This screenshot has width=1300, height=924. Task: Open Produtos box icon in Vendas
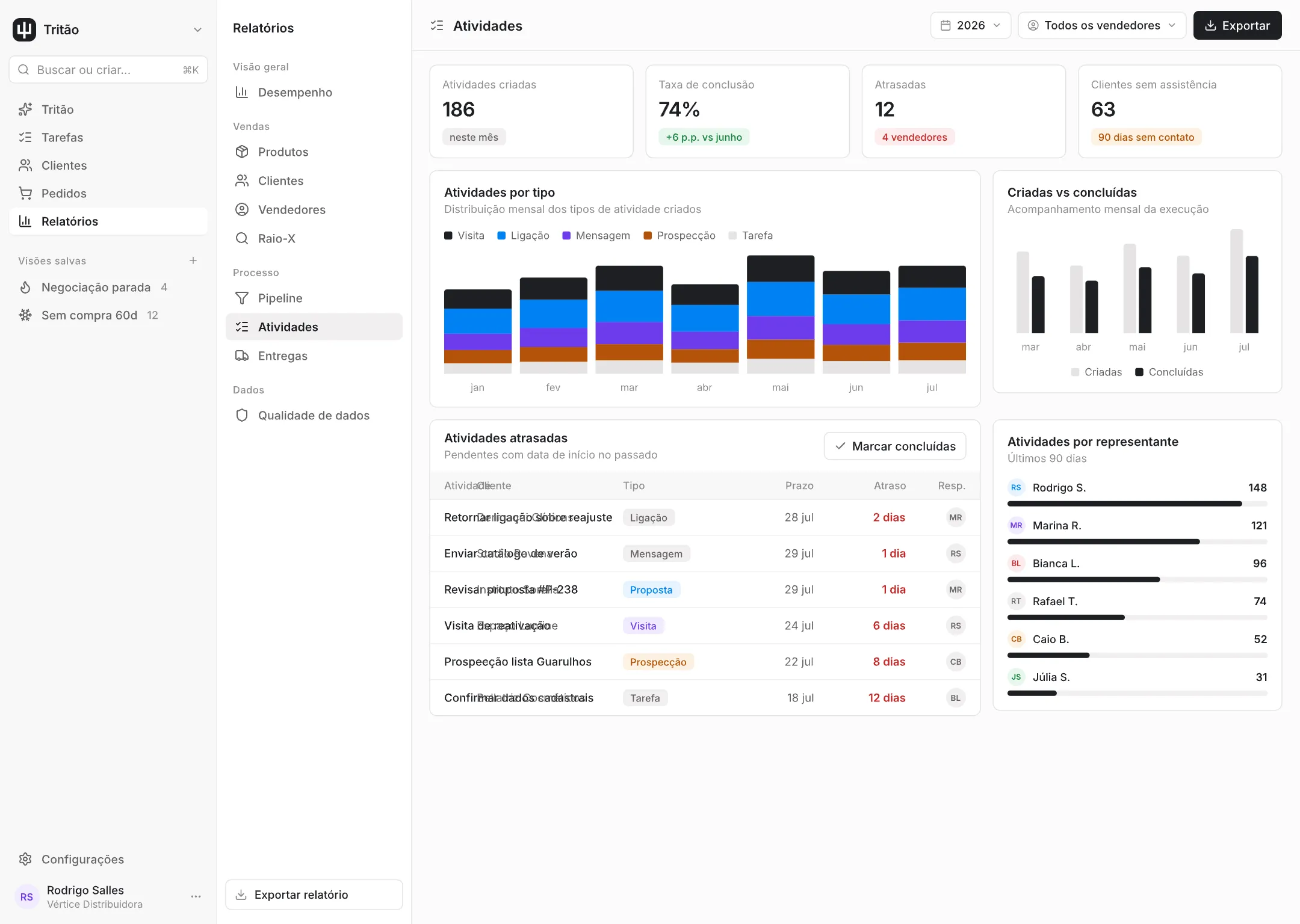click(242, 152)
